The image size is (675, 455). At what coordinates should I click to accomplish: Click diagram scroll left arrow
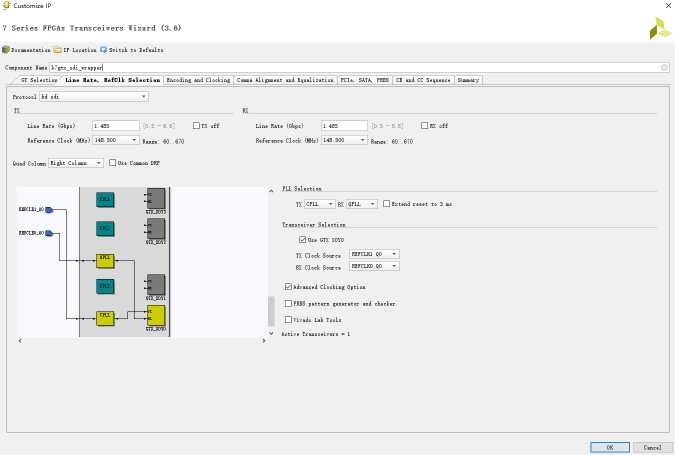coord(20,340)
